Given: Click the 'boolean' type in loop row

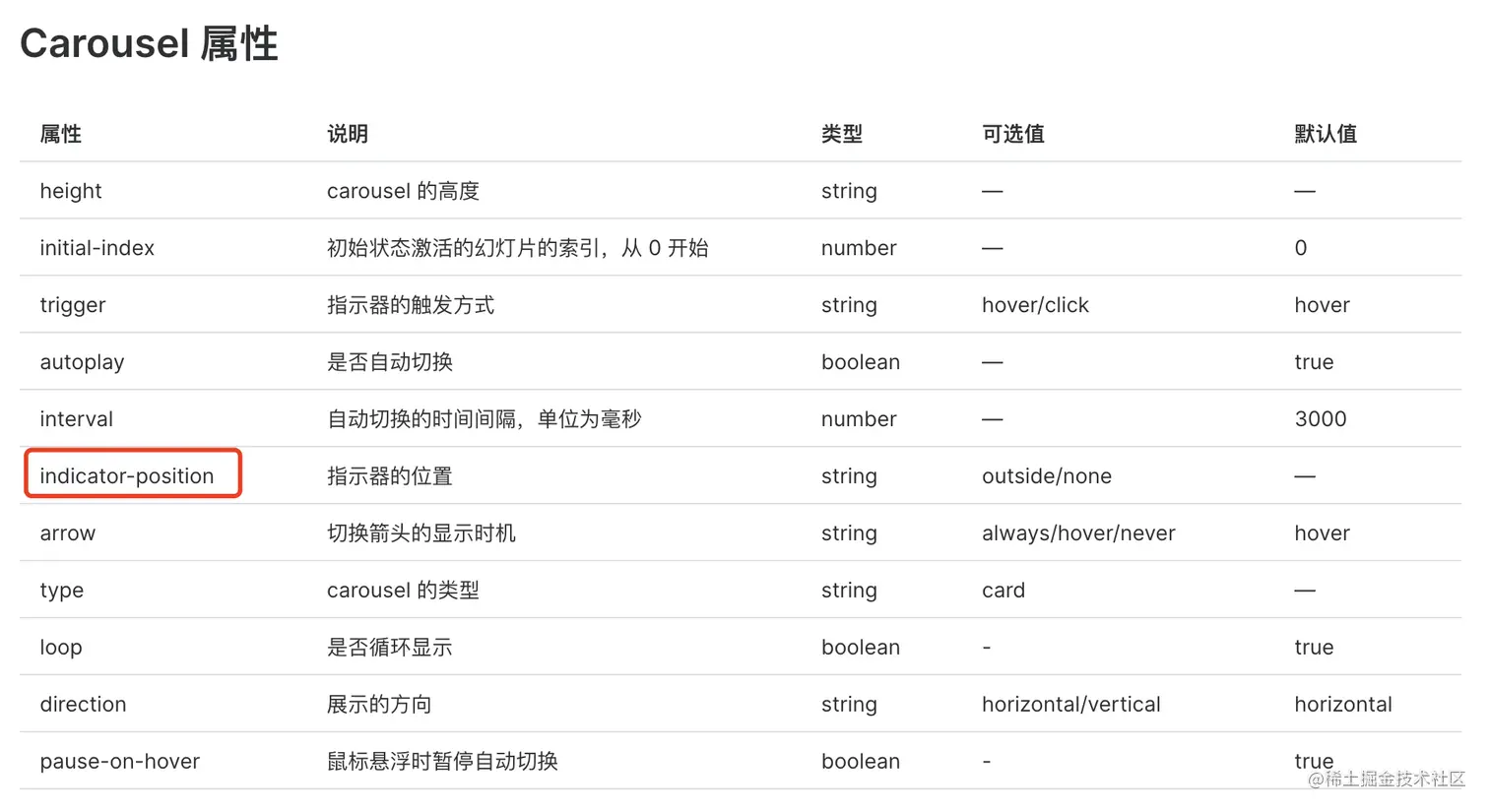Looking at the screenshot, I should pos(861,648).
